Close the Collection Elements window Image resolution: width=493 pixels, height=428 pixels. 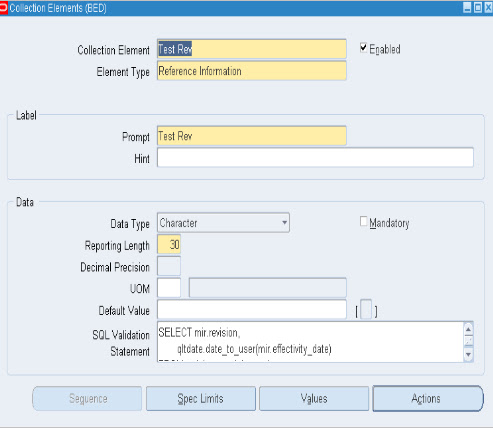tap(488, 8)
